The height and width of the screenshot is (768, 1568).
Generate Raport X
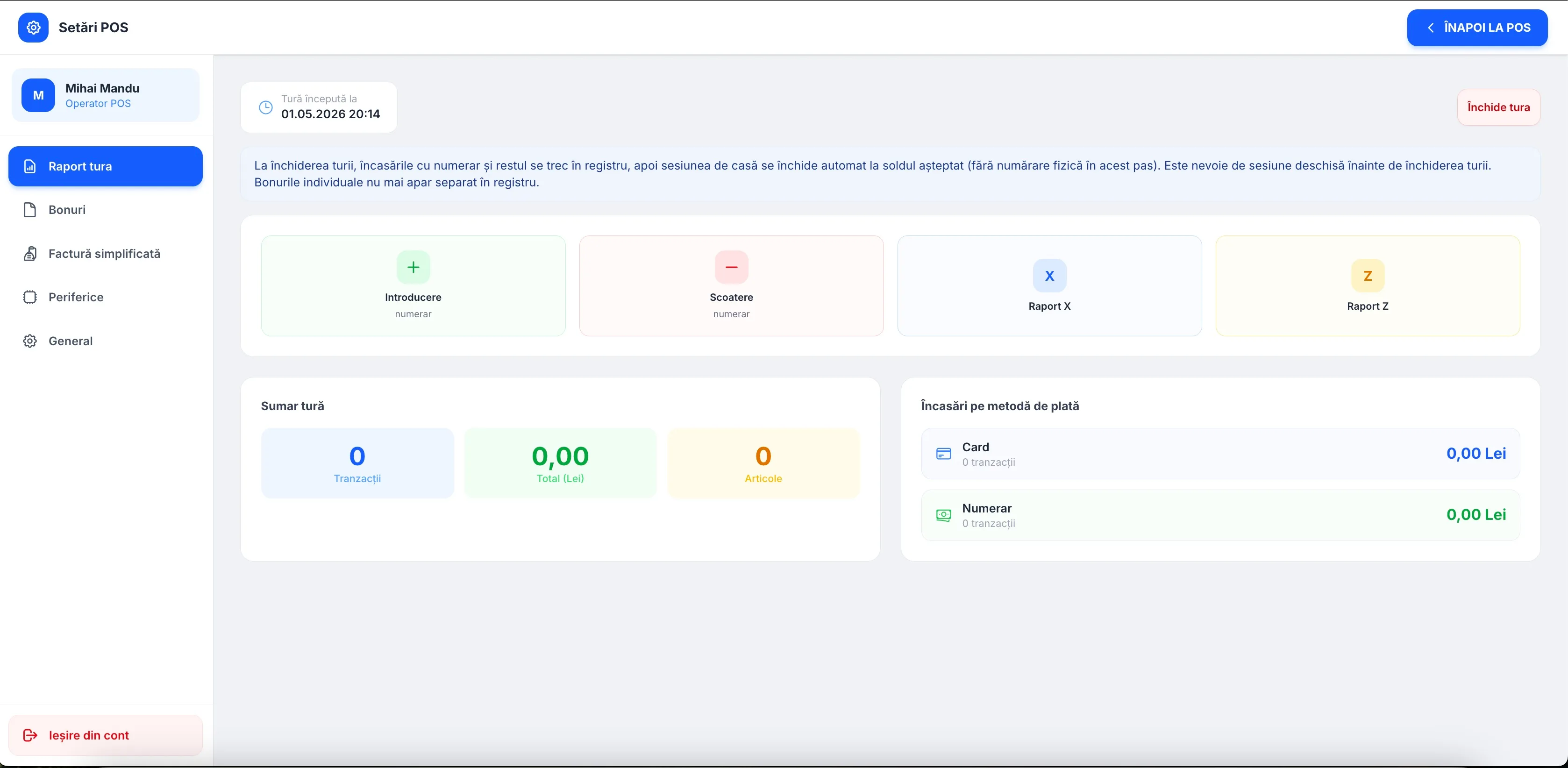point(1049,286)
